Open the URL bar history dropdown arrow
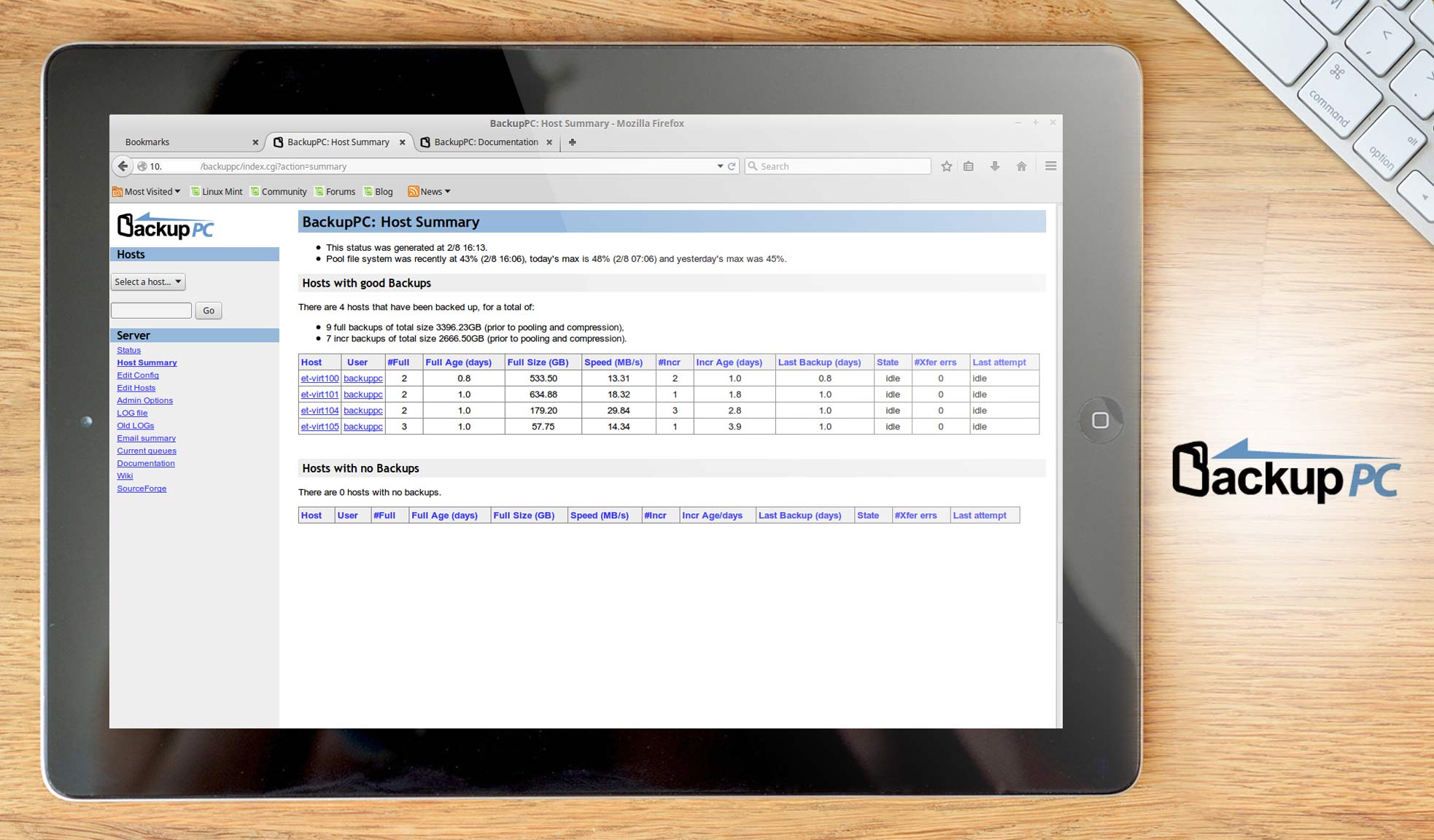 tap(720, 166)
